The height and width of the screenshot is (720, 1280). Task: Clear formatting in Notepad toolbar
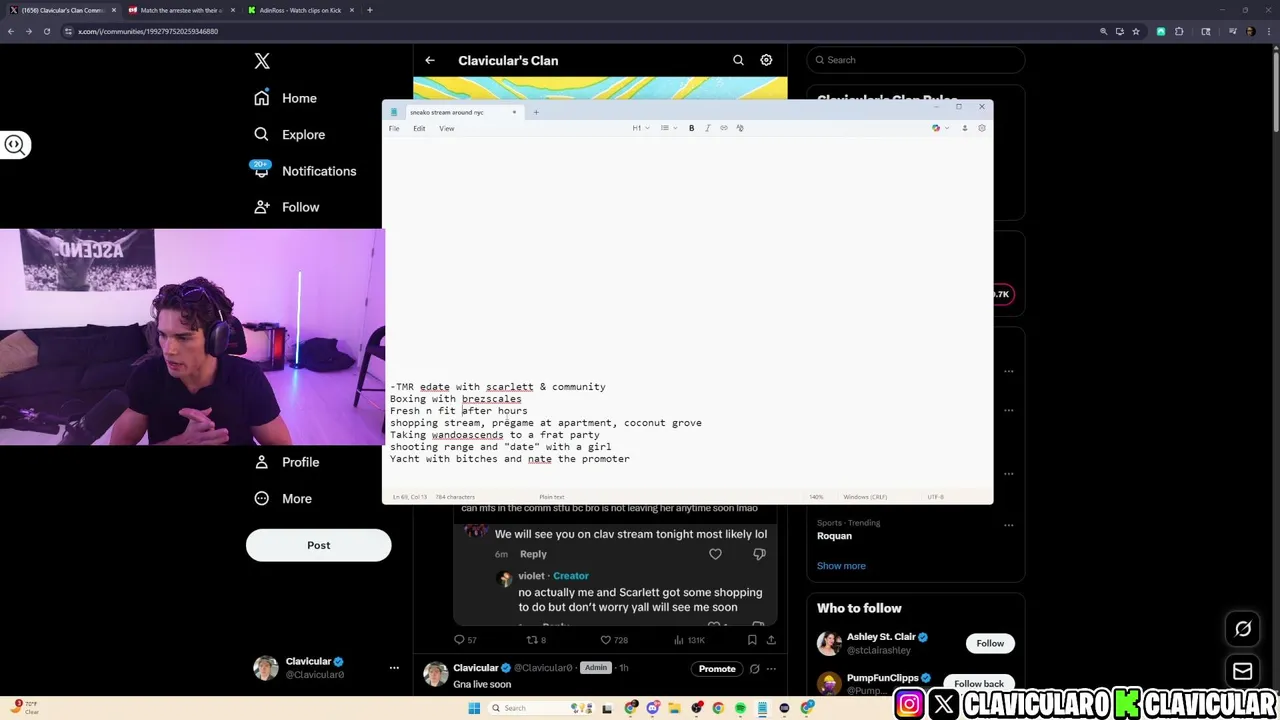pyautogui.click(x=740, y=128)
